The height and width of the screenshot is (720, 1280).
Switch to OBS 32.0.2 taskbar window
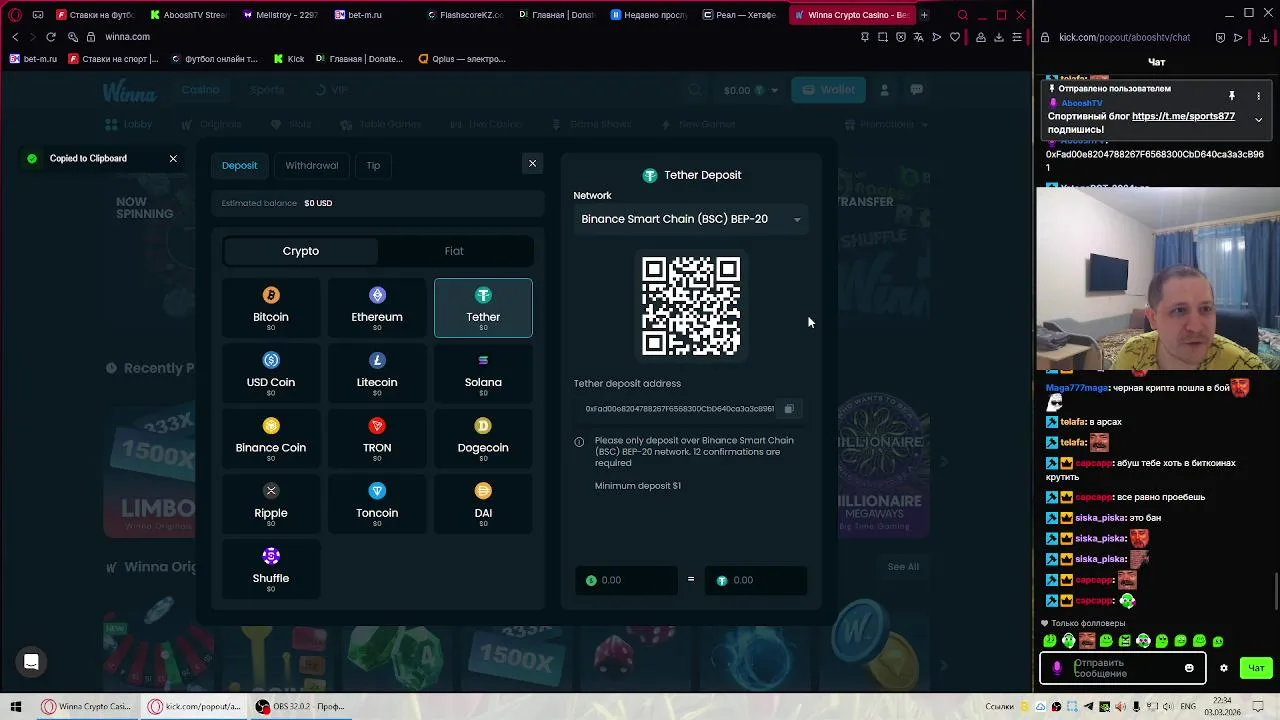(300, 707)
